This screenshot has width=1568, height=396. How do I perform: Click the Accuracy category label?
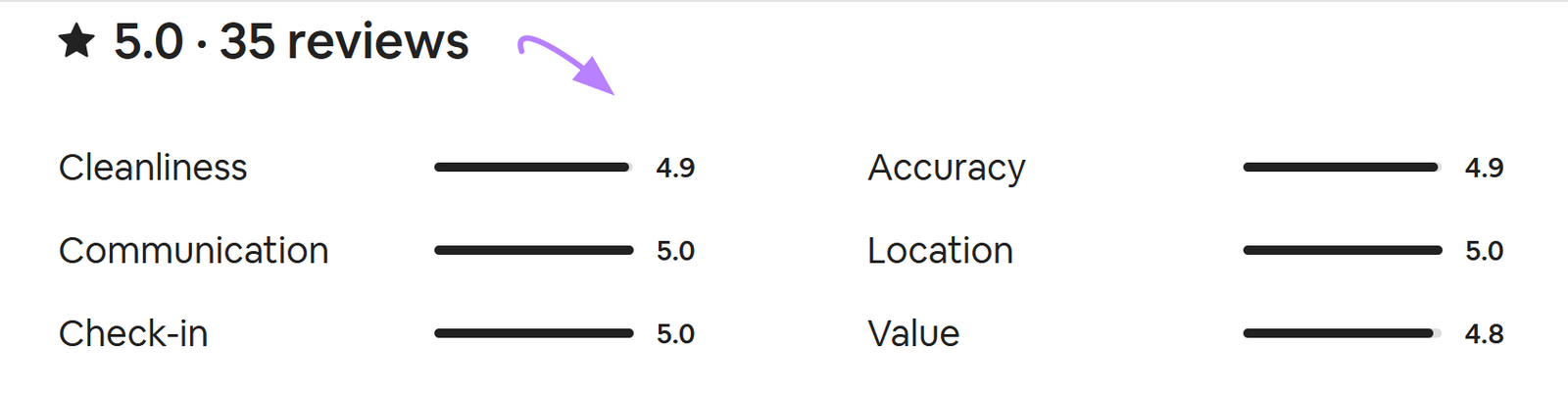click(x=946, y=168)
